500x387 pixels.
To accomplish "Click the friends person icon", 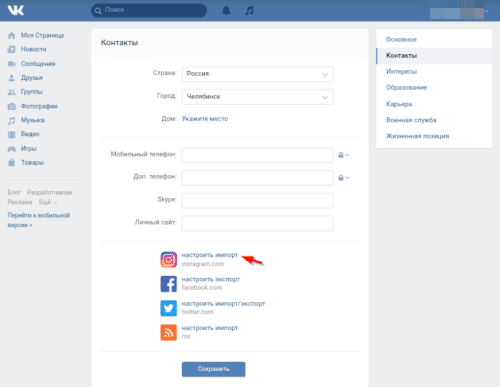I will coord(12,78).
